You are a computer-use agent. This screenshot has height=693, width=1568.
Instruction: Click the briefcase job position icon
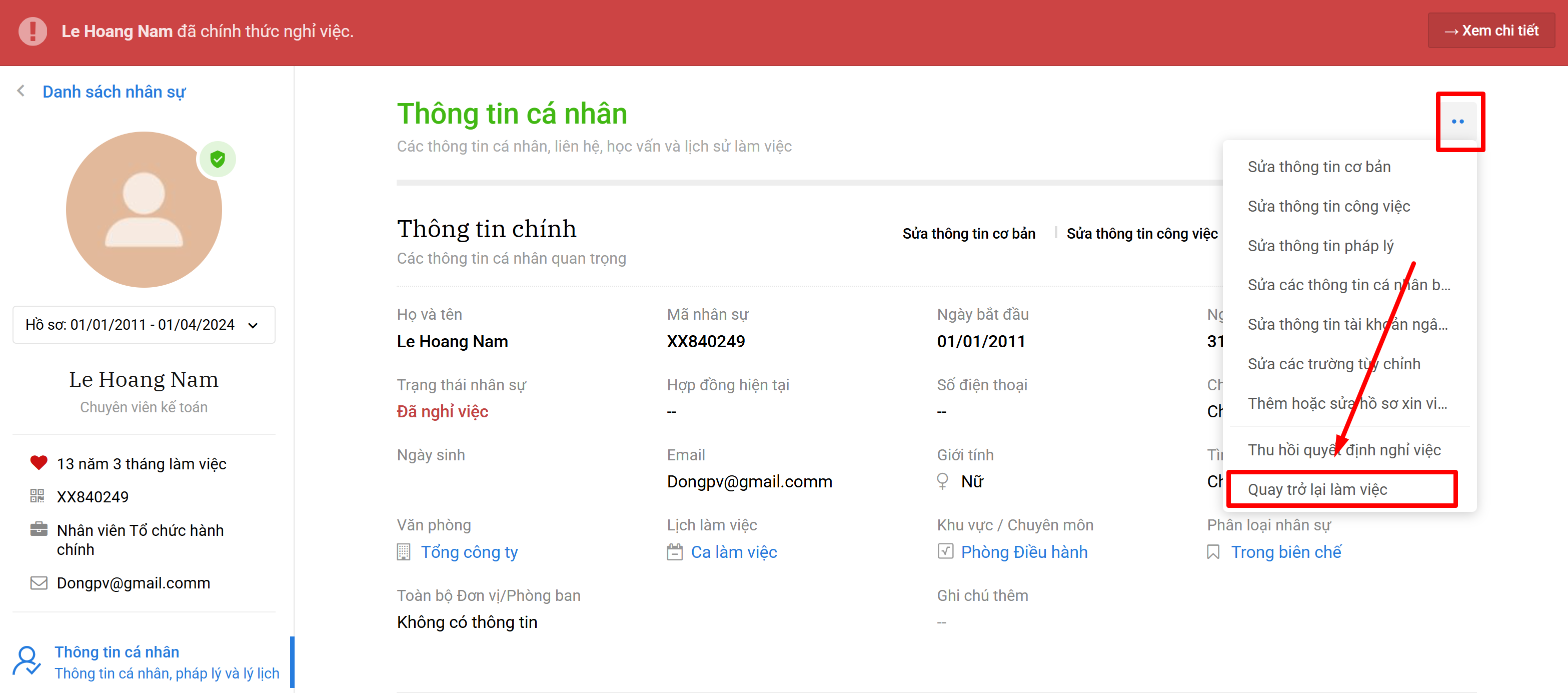tap(39, 529)
